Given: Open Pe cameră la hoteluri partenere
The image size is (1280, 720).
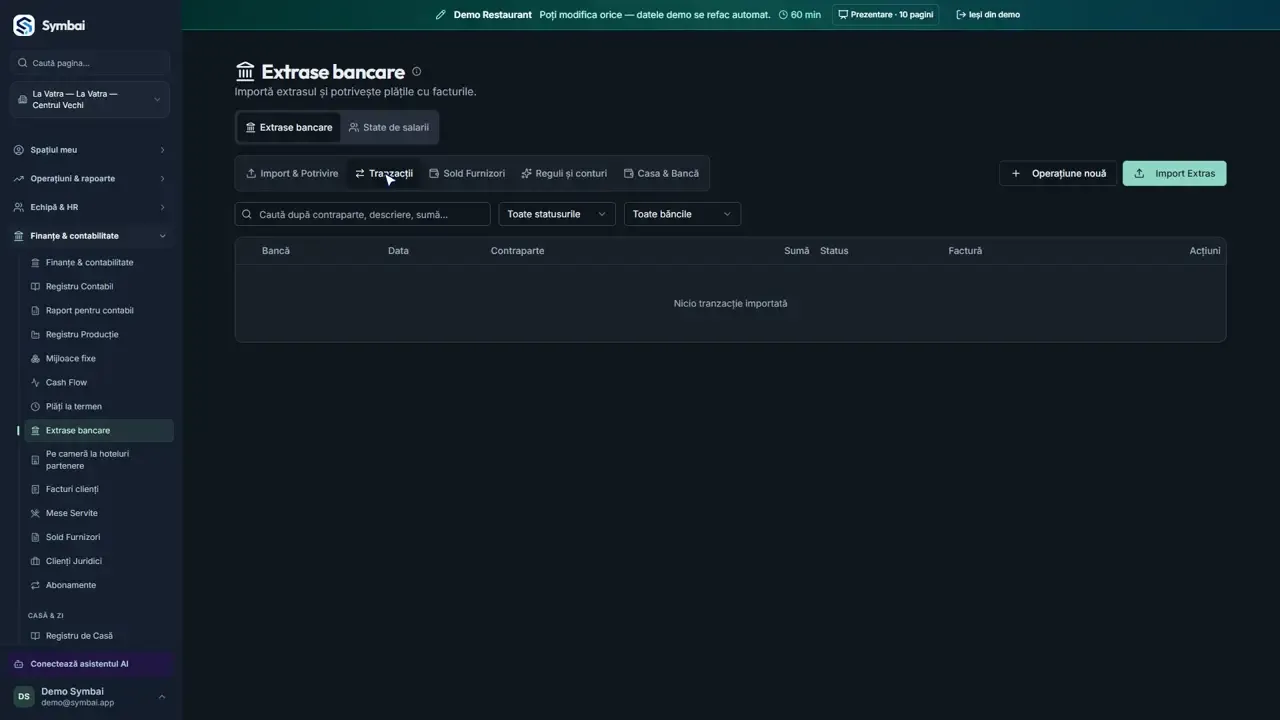Looking at the screenshot, I should [98, 460].
